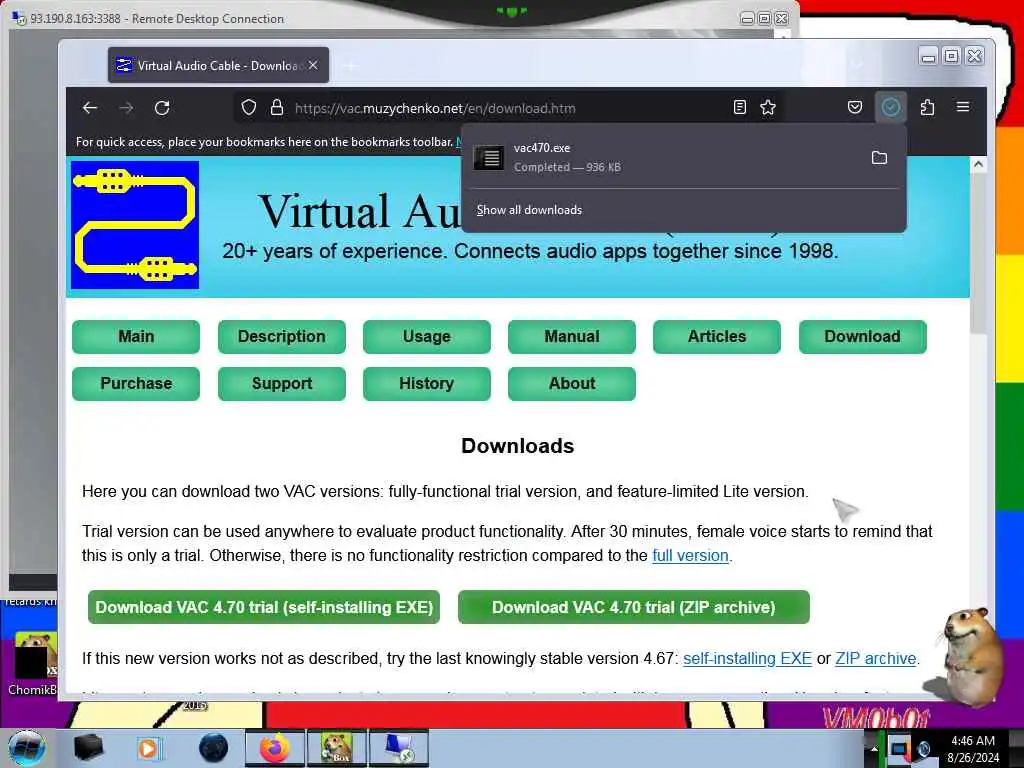Open tracking protection shield icon
Screen dimensions: 1024x768
click(x=249, y=108)
